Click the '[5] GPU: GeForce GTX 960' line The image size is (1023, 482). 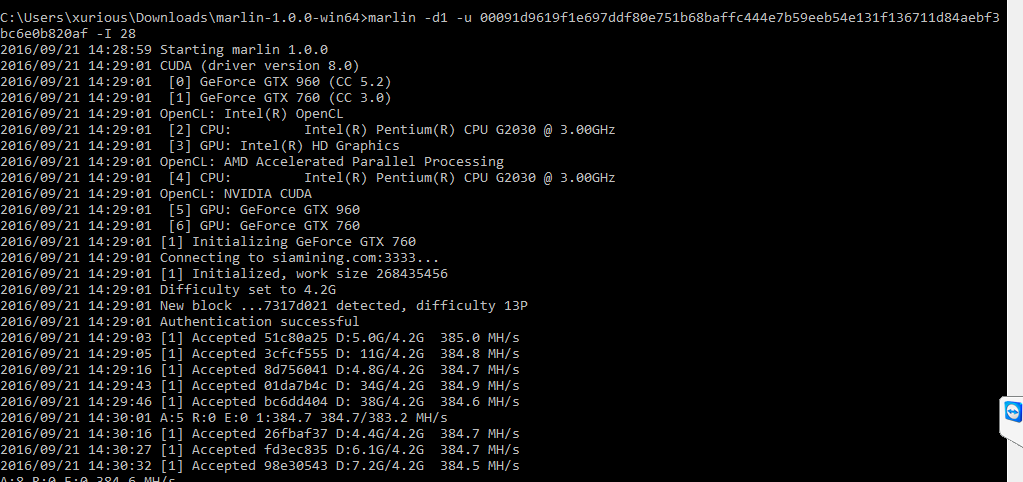pyautogui.click(x=180, y=209)
